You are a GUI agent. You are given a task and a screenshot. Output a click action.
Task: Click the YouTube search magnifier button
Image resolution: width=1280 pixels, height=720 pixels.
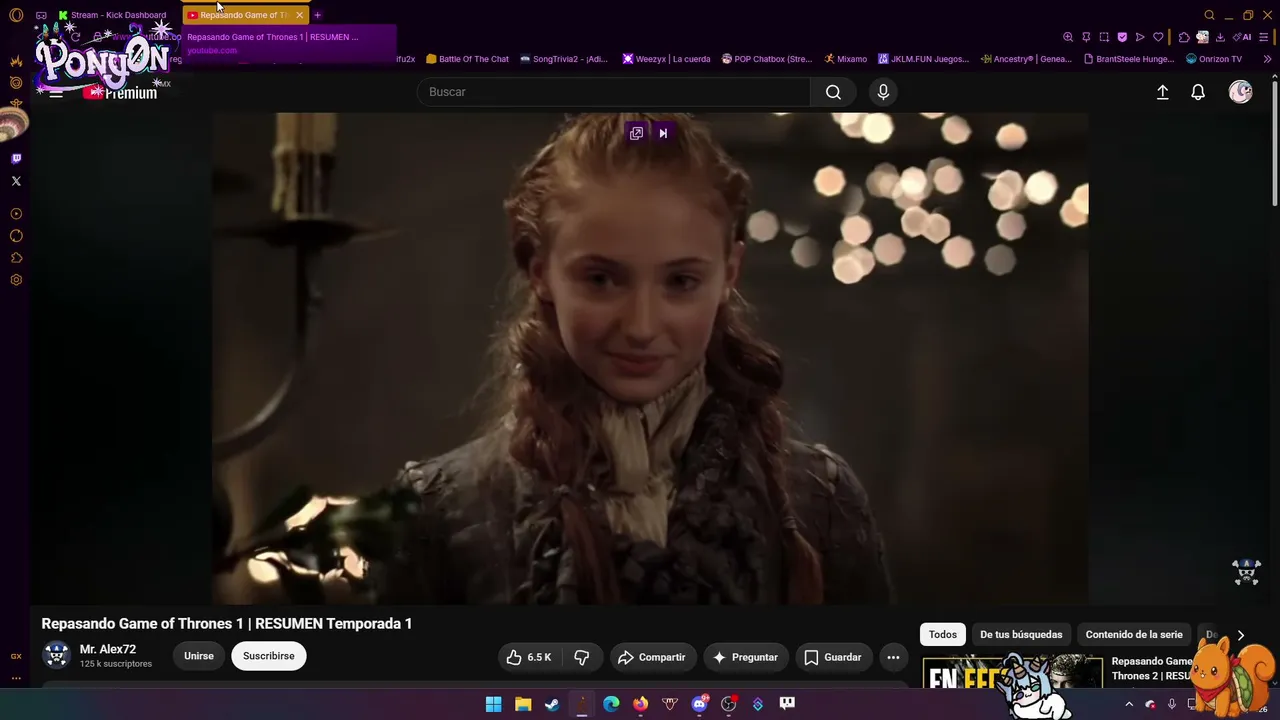833,92
